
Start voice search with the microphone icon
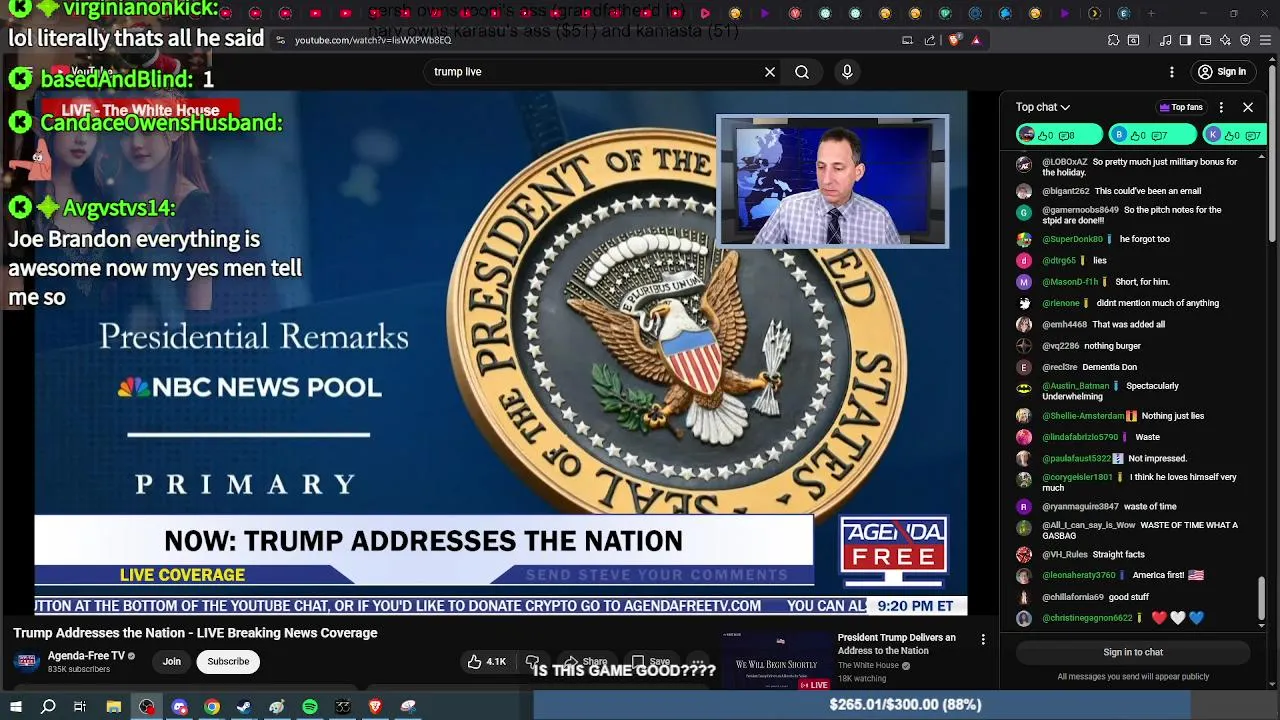(847, 72)
